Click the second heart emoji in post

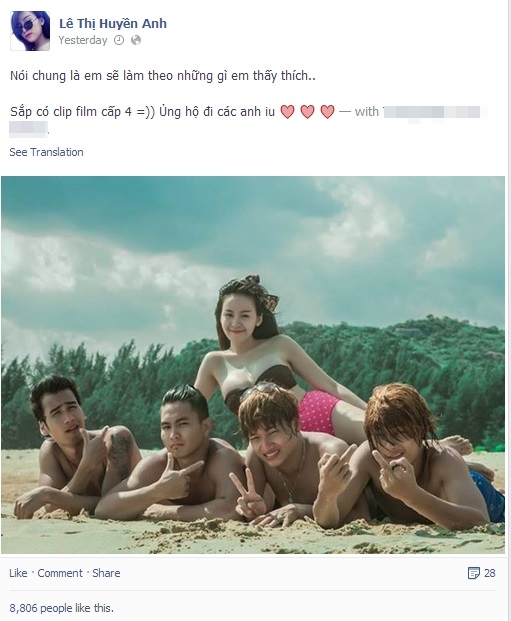307,112
